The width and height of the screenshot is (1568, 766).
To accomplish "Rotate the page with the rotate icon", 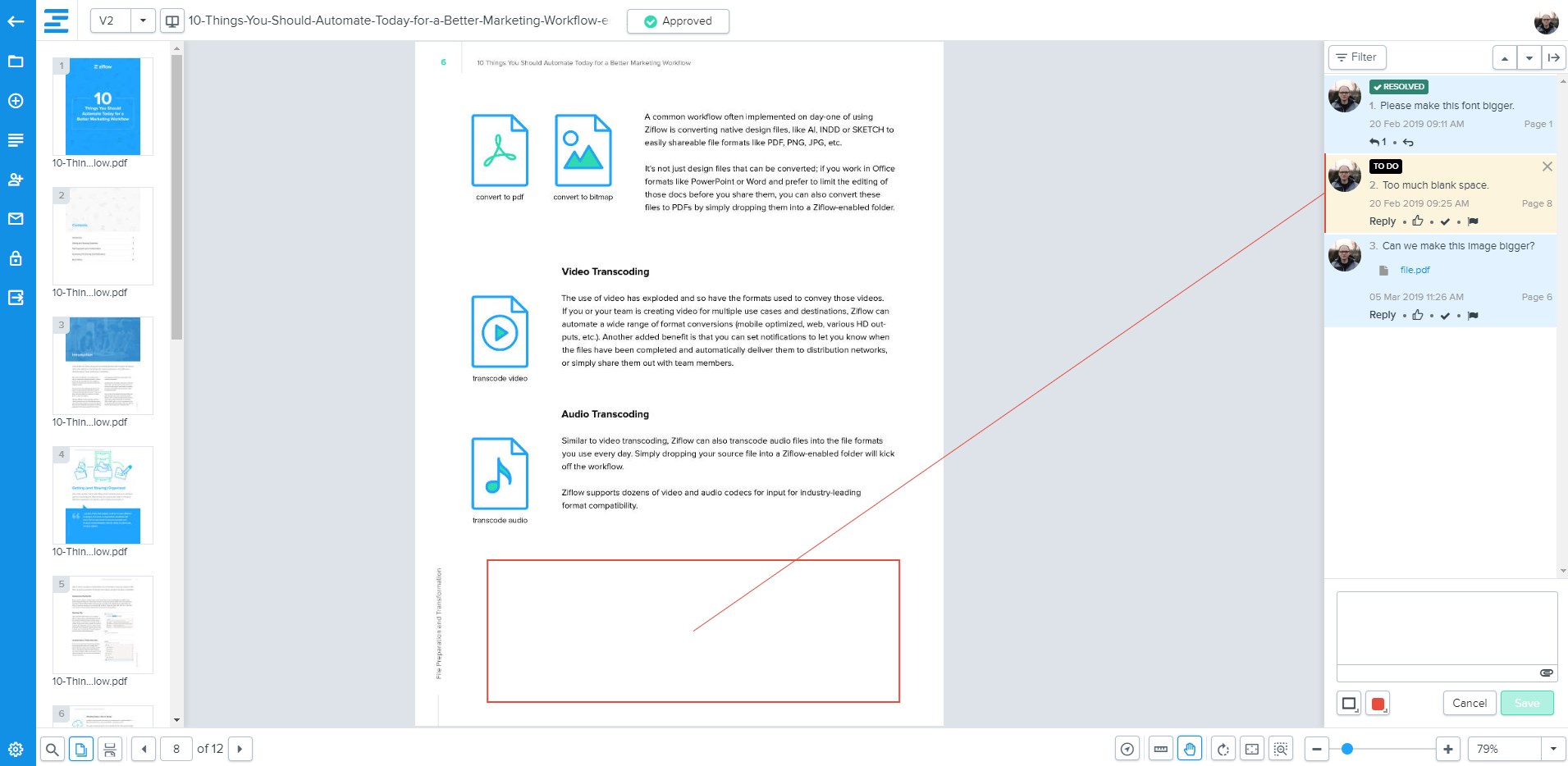I will pyautogui.click(x=1223, y=749).
